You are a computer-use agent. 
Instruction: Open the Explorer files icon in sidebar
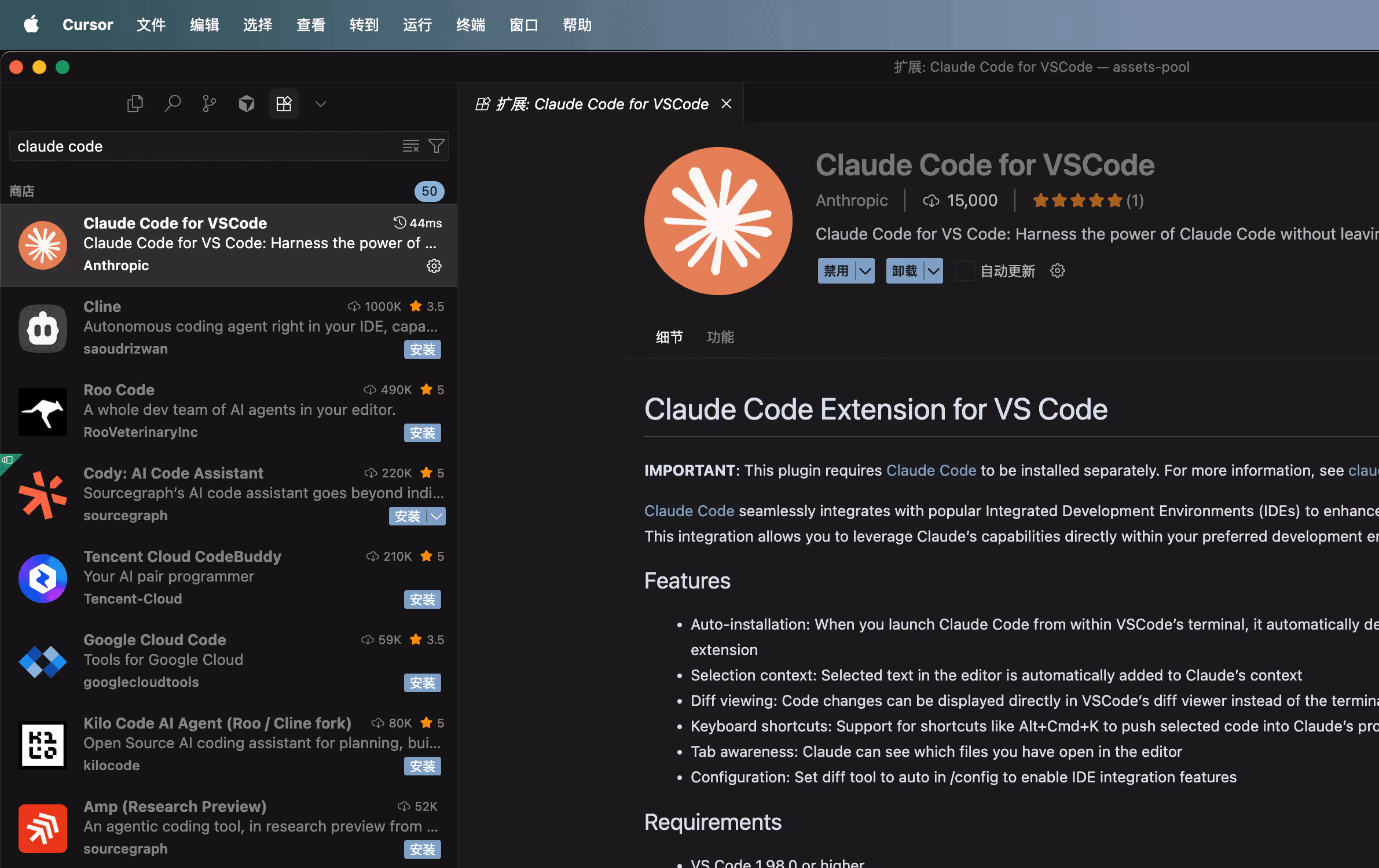[135, 104]
